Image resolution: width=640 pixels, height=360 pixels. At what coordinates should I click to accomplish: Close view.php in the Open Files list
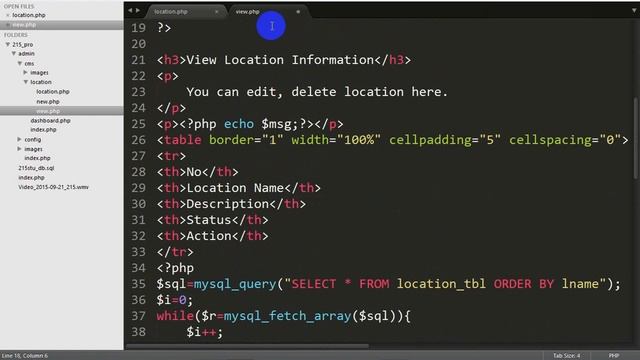coord(8,25)
